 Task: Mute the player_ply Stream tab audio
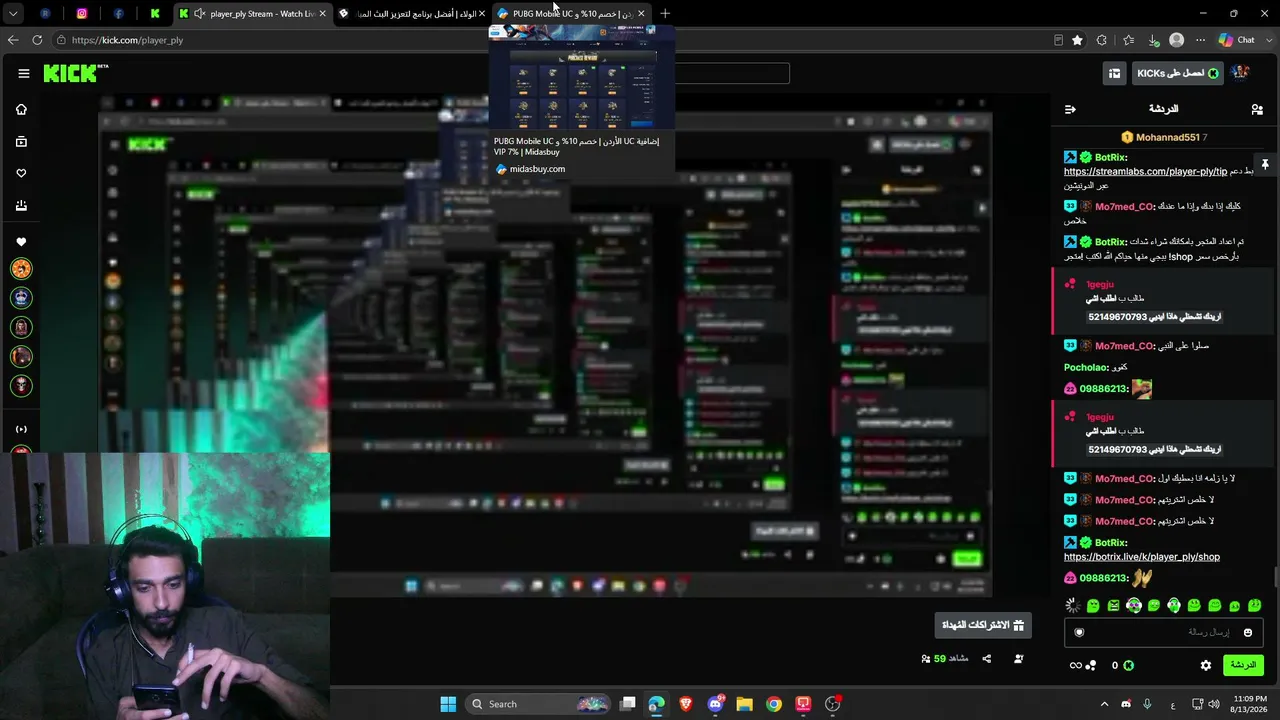(x=199, y=14)
